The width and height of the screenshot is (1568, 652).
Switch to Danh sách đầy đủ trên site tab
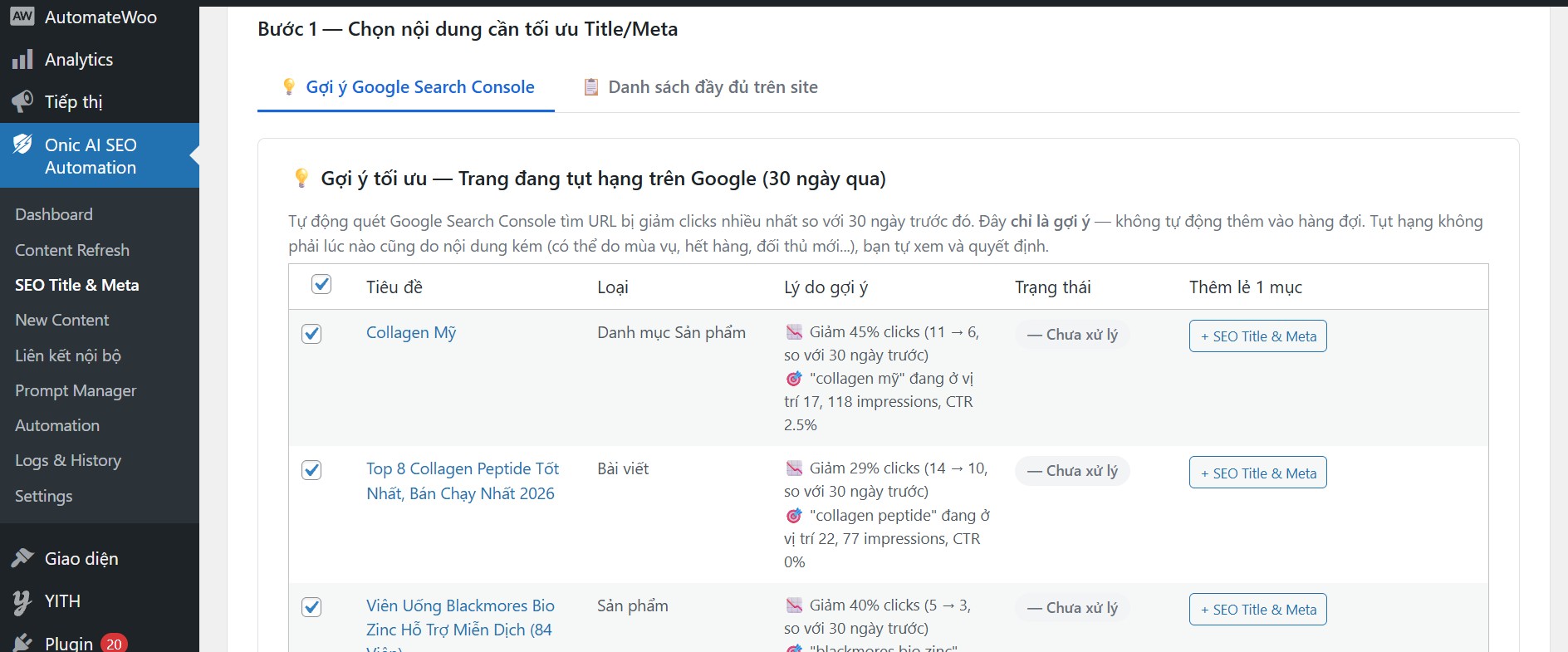[x=701, y=87]
